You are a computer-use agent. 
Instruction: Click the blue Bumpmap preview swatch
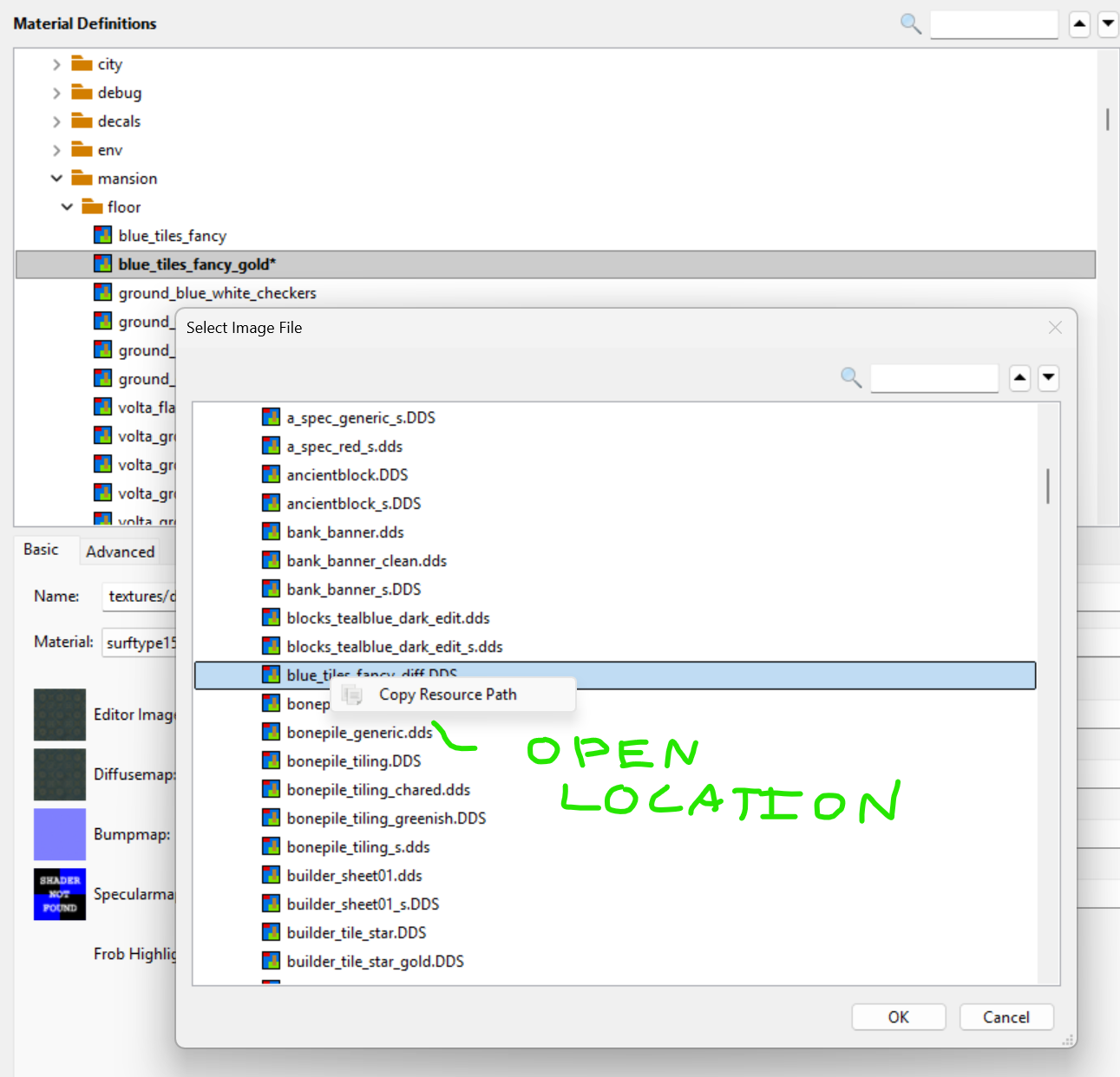(60, 834)
